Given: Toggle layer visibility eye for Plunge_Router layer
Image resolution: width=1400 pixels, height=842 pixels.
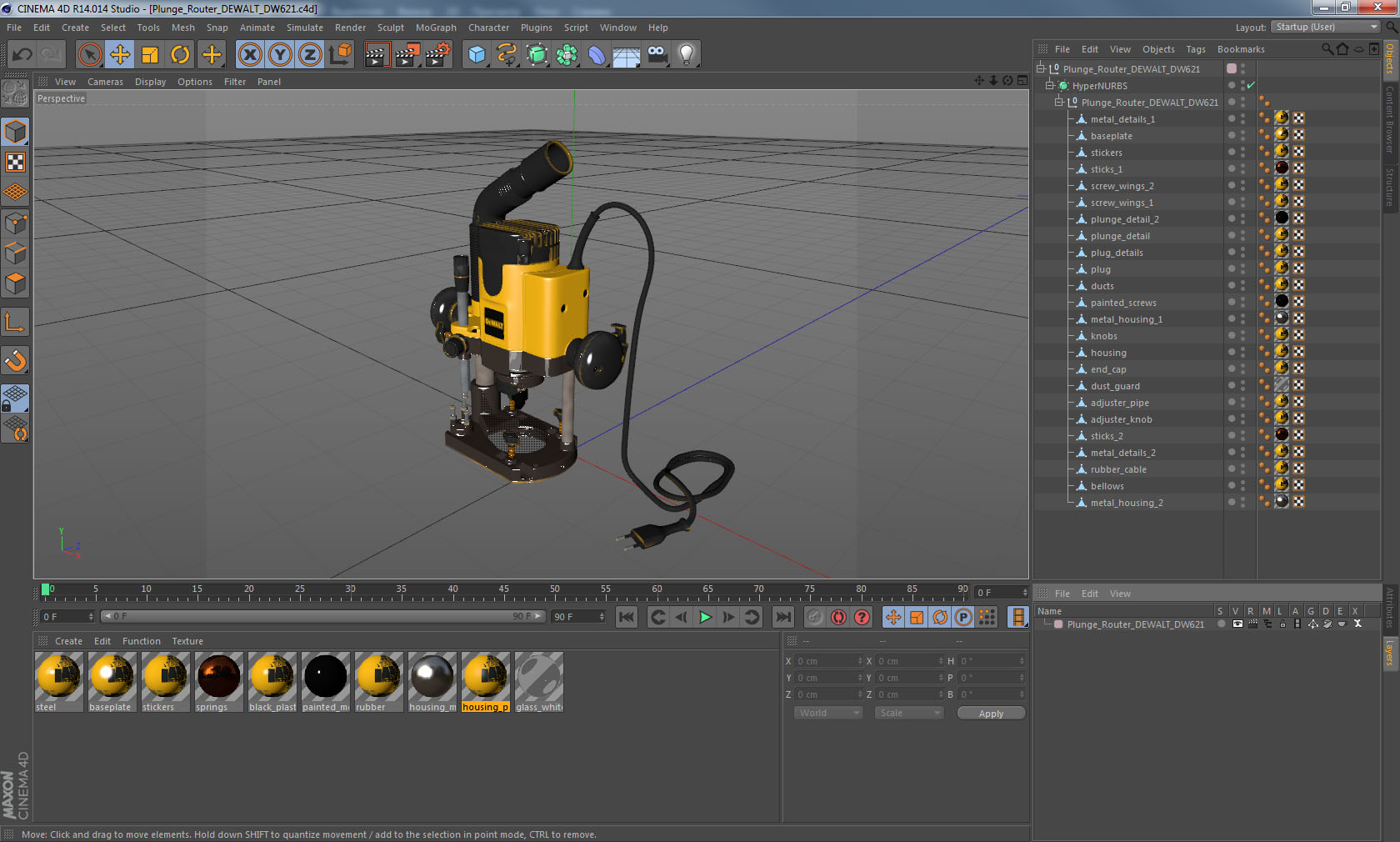Looking at the screenshot, I should coord(1237,624).
